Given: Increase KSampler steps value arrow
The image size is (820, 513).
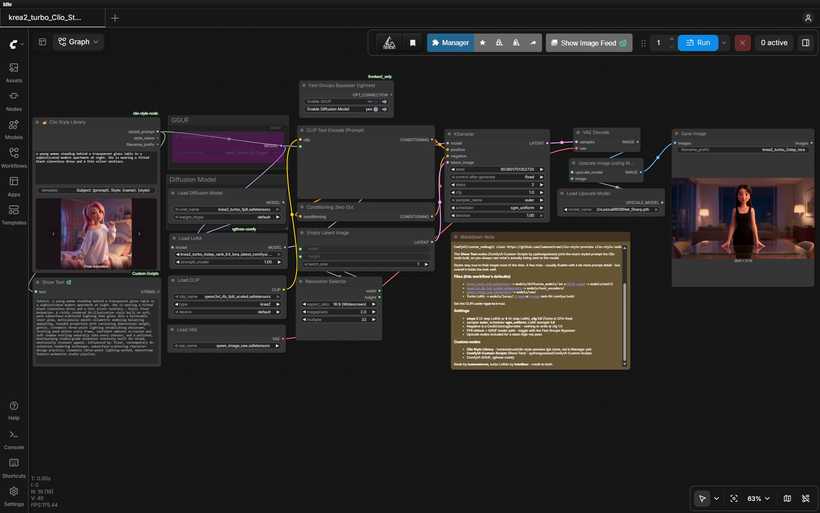Looking at the screenshot, I should pyautogui.click(x=542, y=185).
